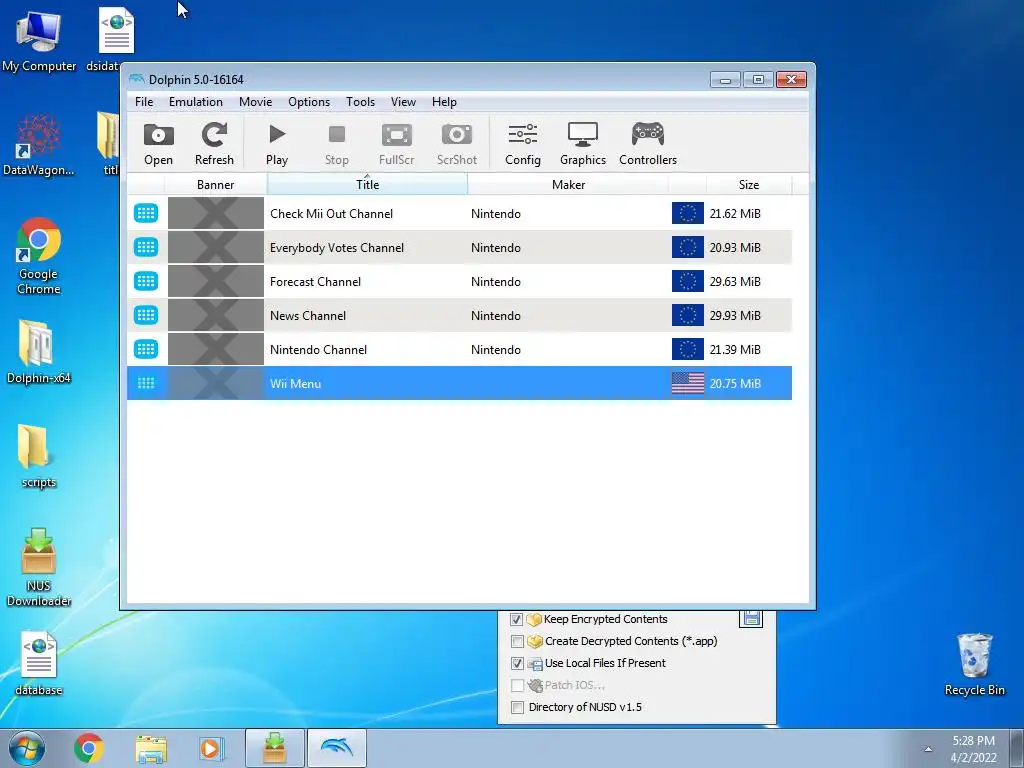
Task: Open the Config settings icon
Action: (x=522, y=144)
